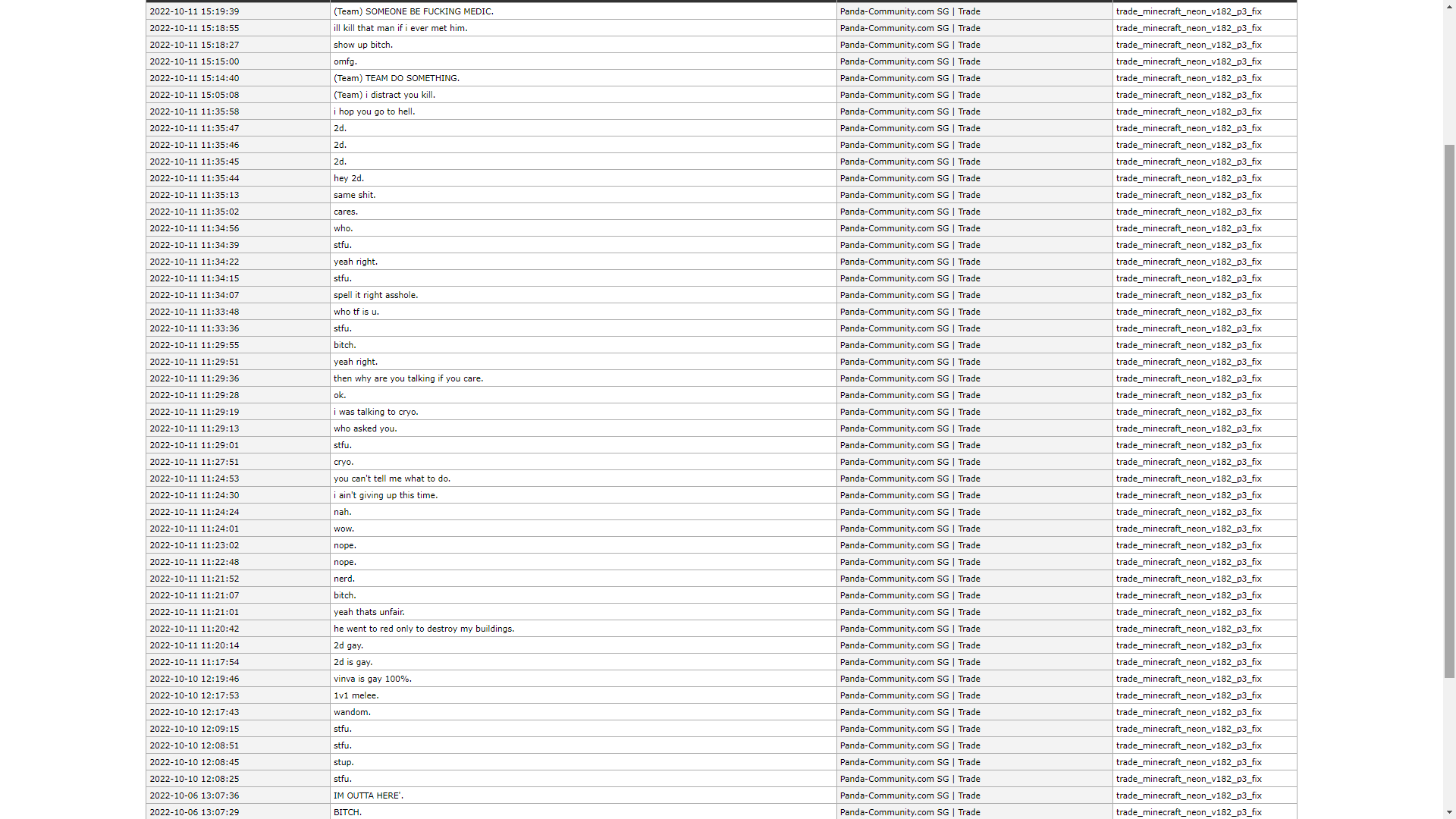Open server link in the 11:24:30 row
The image size is (1456, 819).
(909, 495)
